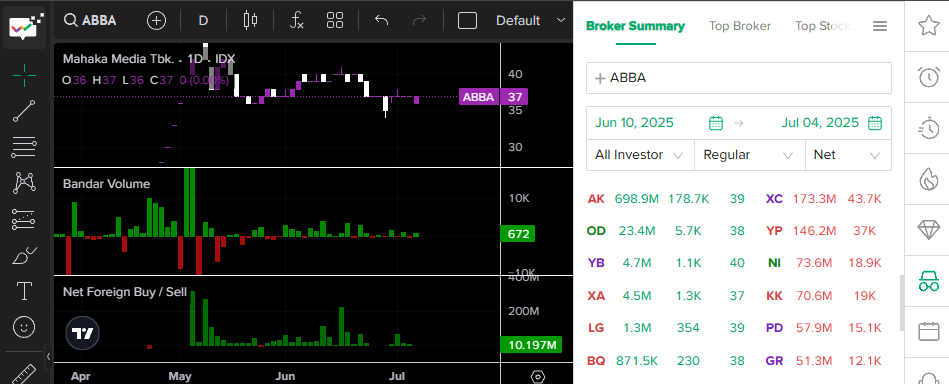Click the add symbol compare plus button
The image size is (949, 384).
click(156, 21)
